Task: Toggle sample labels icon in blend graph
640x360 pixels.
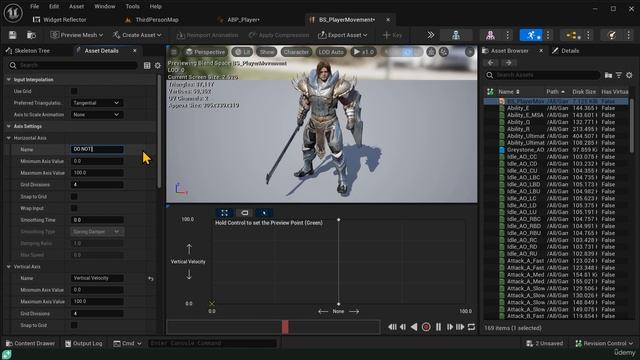Action: click(x=244, y=213)
